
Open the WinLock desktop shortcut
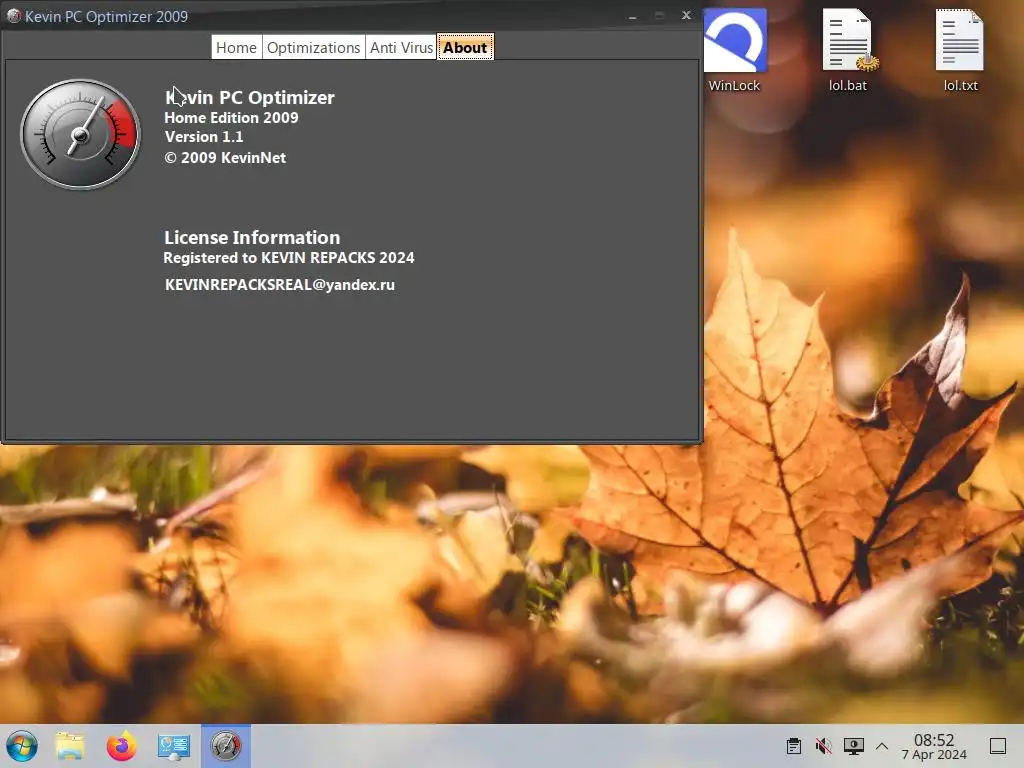click(734, 51)
